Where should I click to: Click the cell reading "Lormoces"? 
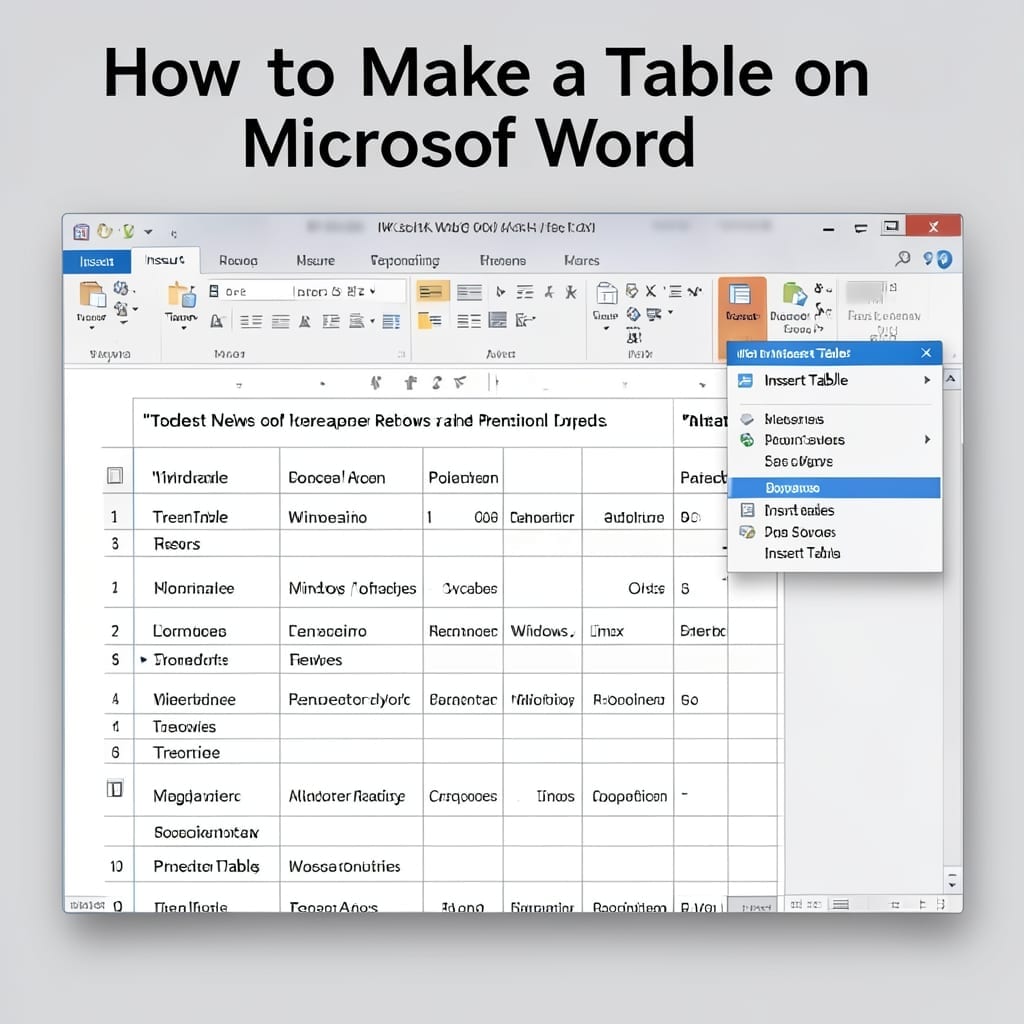click(x=207, y=627)
